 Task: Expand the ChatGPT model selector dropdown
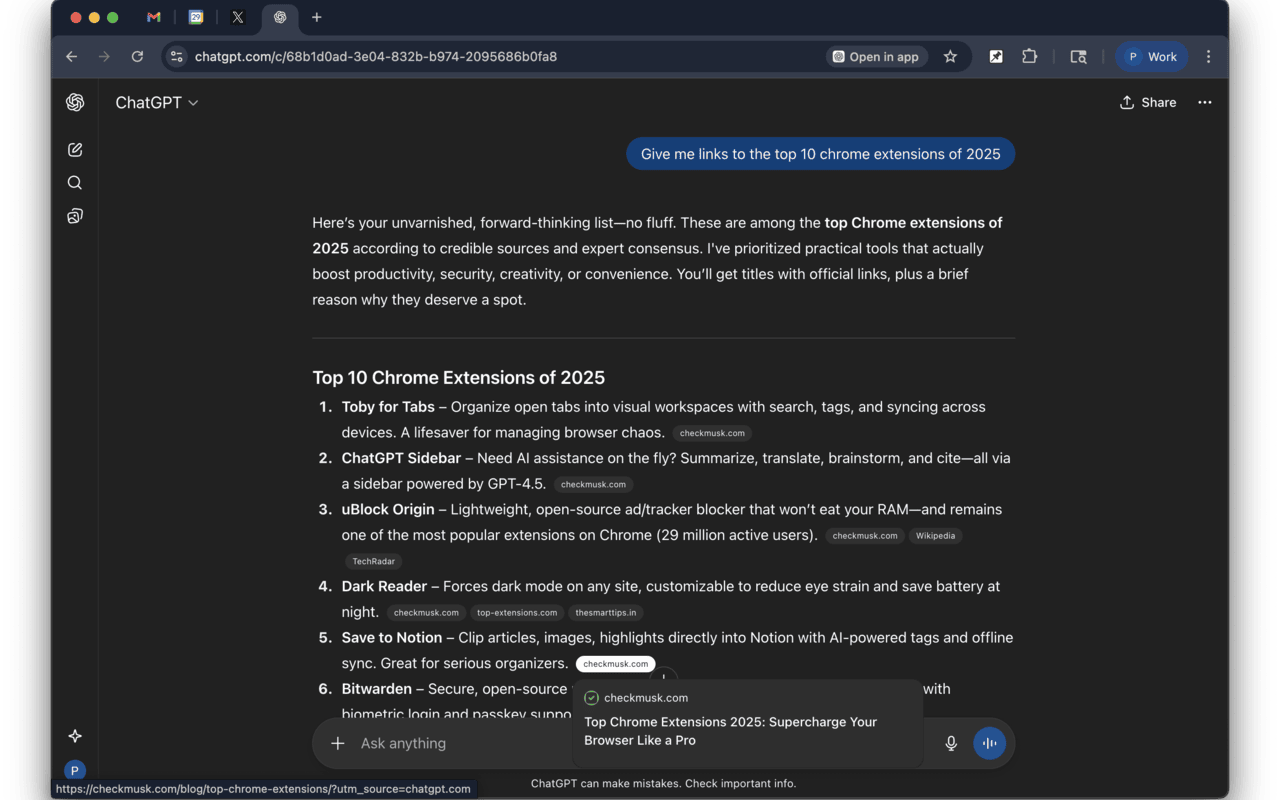(157, 102)
